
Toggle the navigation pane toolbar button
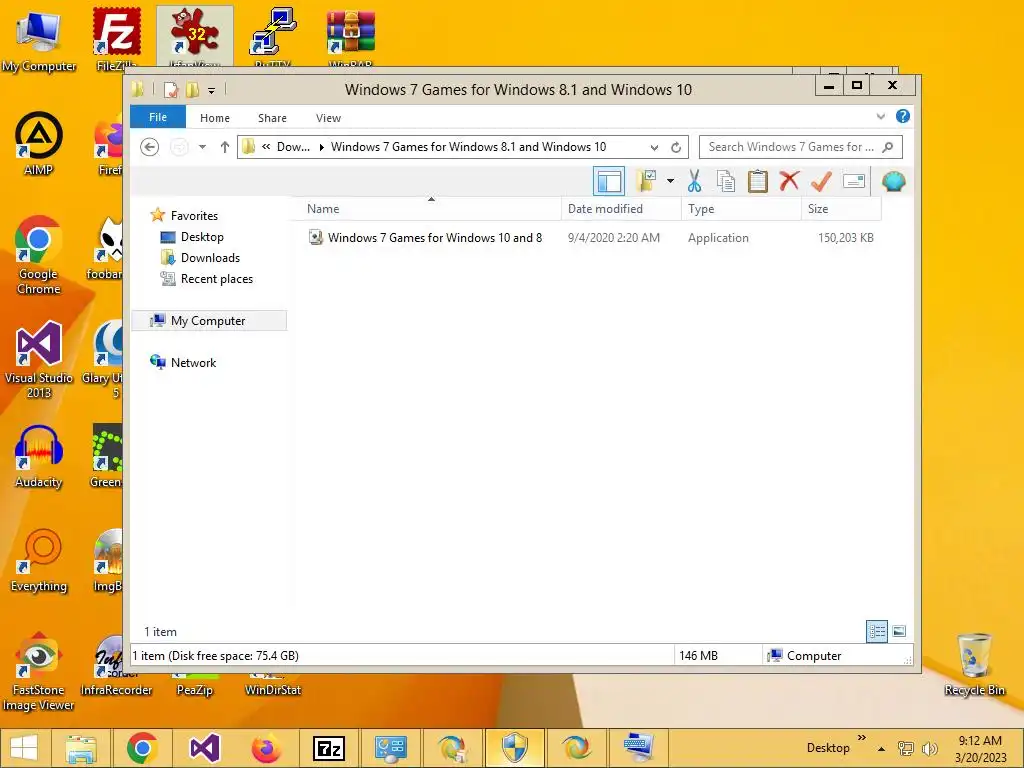(x=609, y=181)
